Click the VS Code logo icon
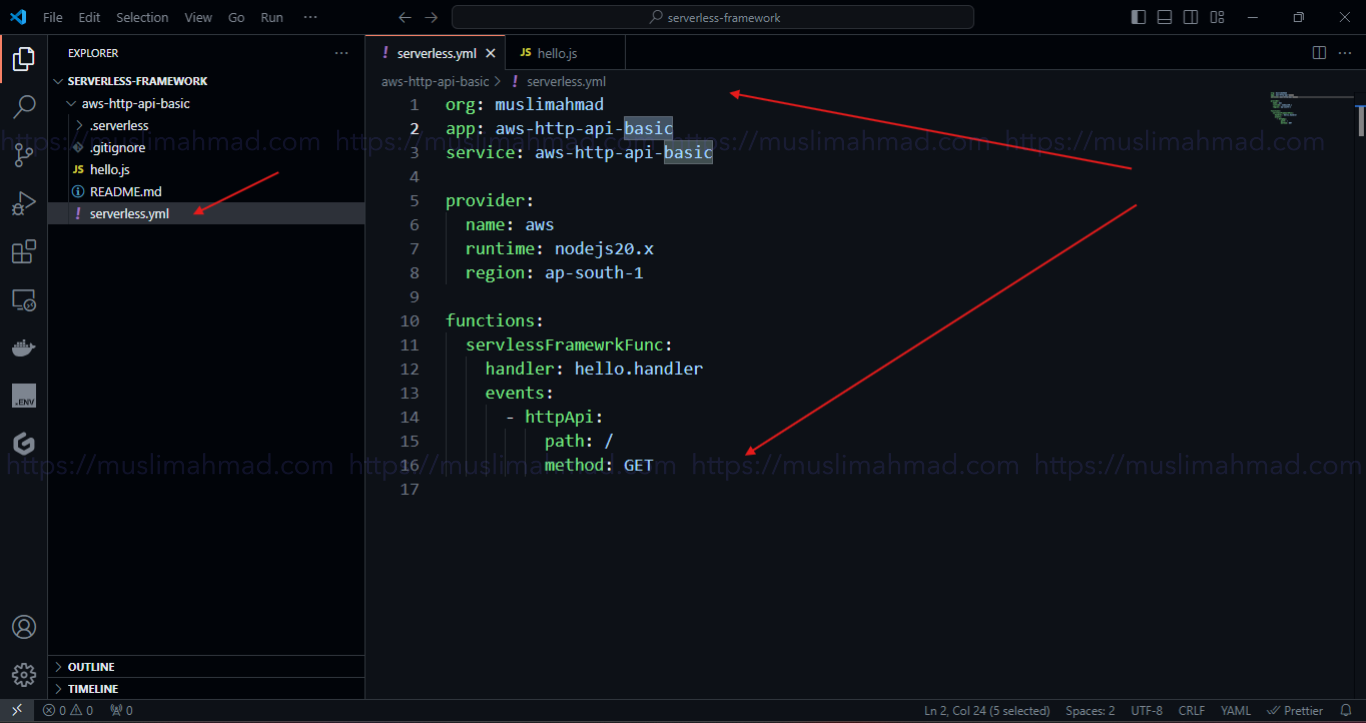The image size is (1366, 723). tap(17, 17)
